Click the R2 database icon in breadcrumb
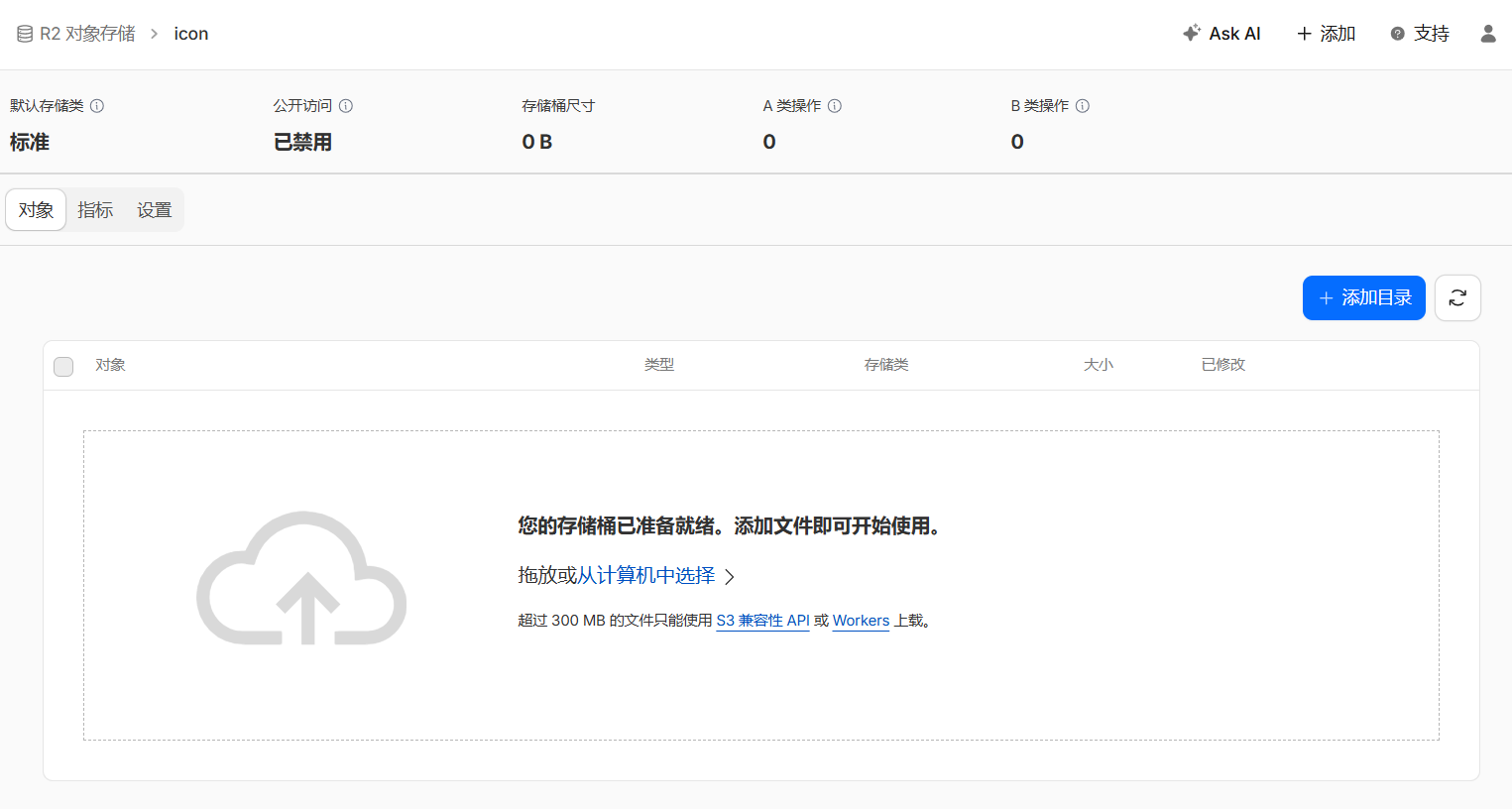The height and width of the screenshot is (809, 1512). point(25,34)
